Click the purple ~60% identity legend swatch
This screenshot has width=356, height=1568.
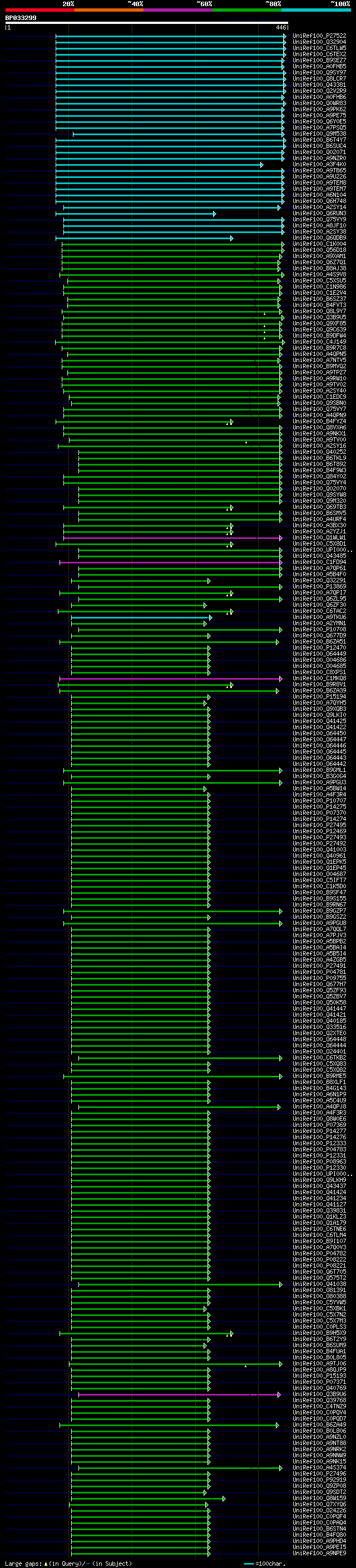coord(177,10)
